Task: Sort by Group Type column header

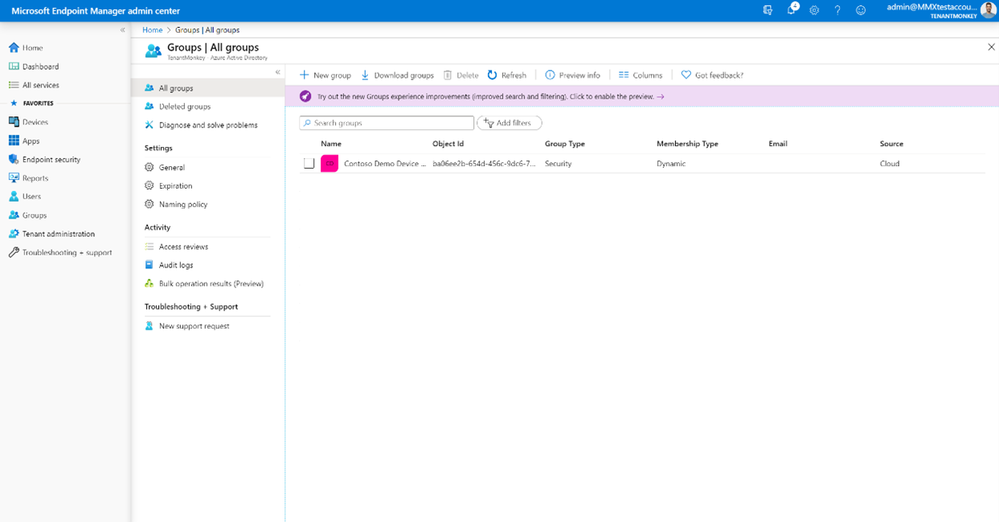Action: click(x=564, y=144)
